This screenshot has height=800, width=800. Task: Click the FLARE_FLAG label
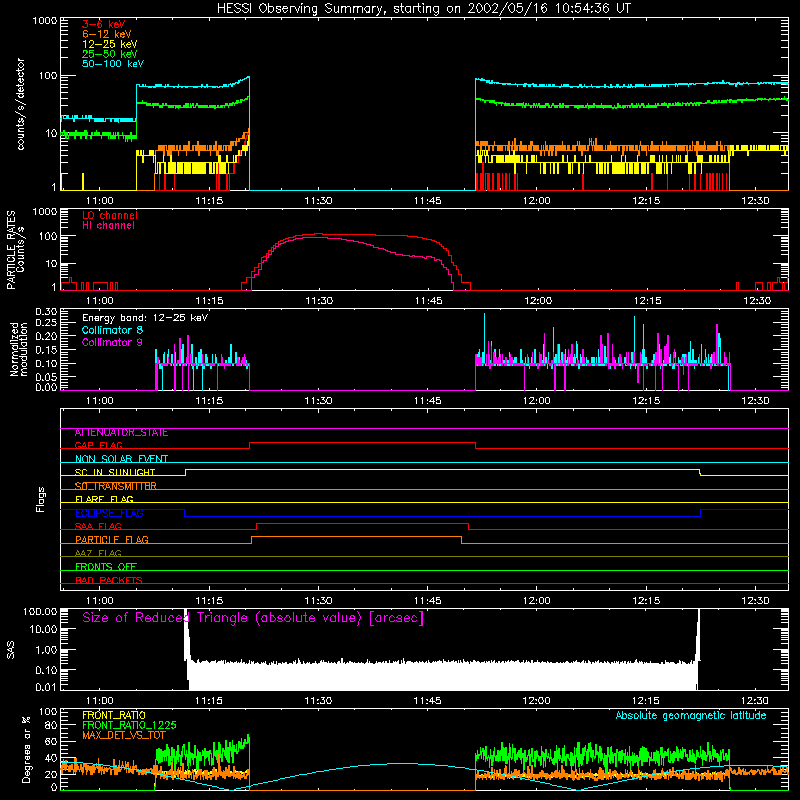coord(104,499)
